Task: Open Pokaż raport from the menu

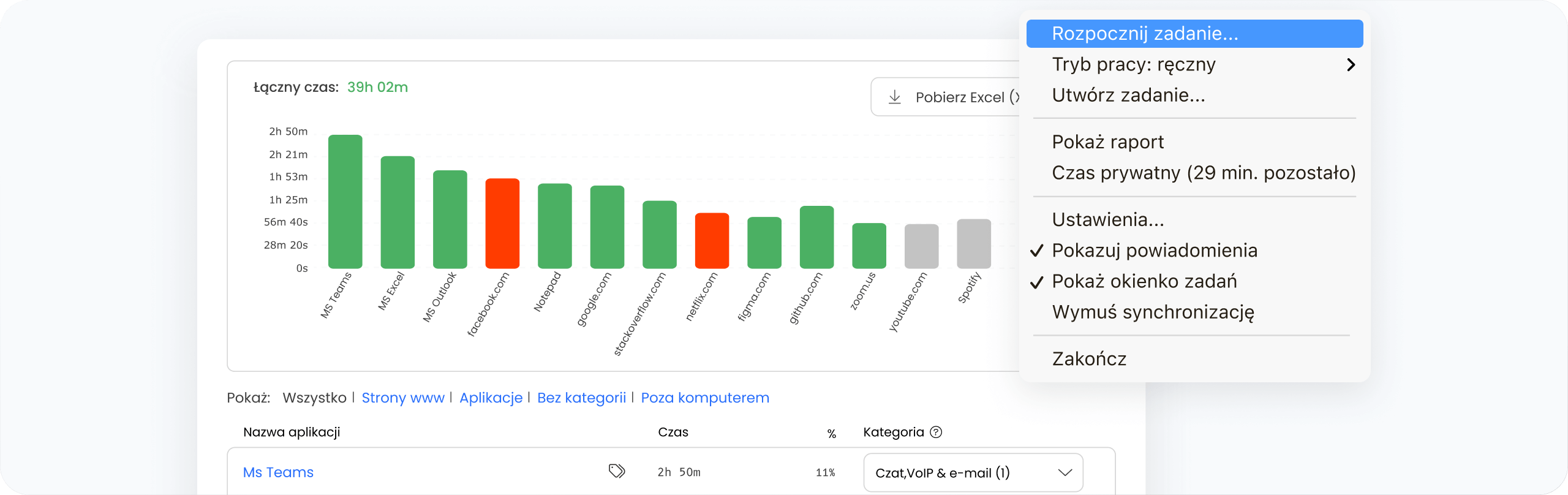Action: [1107, 142]
